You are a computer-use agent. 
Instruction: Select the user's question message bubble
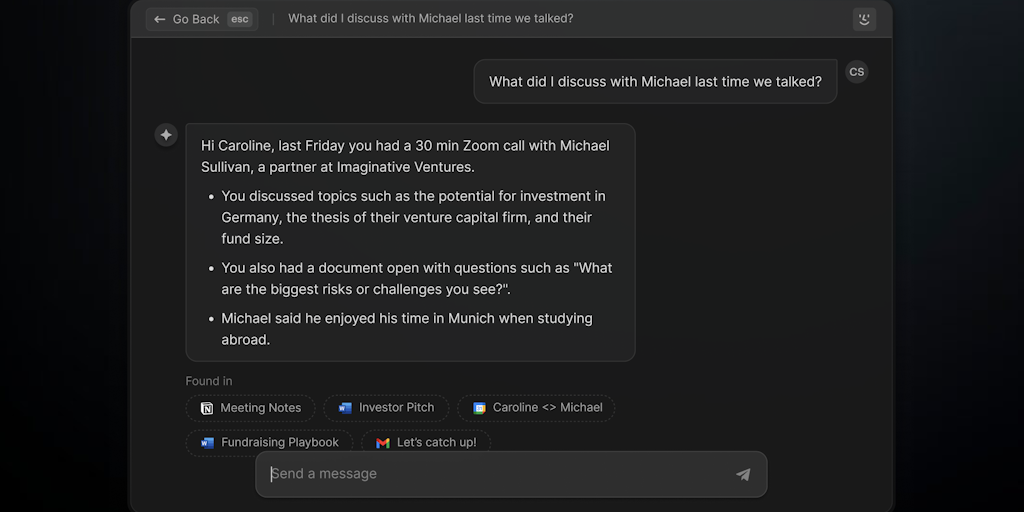(655, 82)
